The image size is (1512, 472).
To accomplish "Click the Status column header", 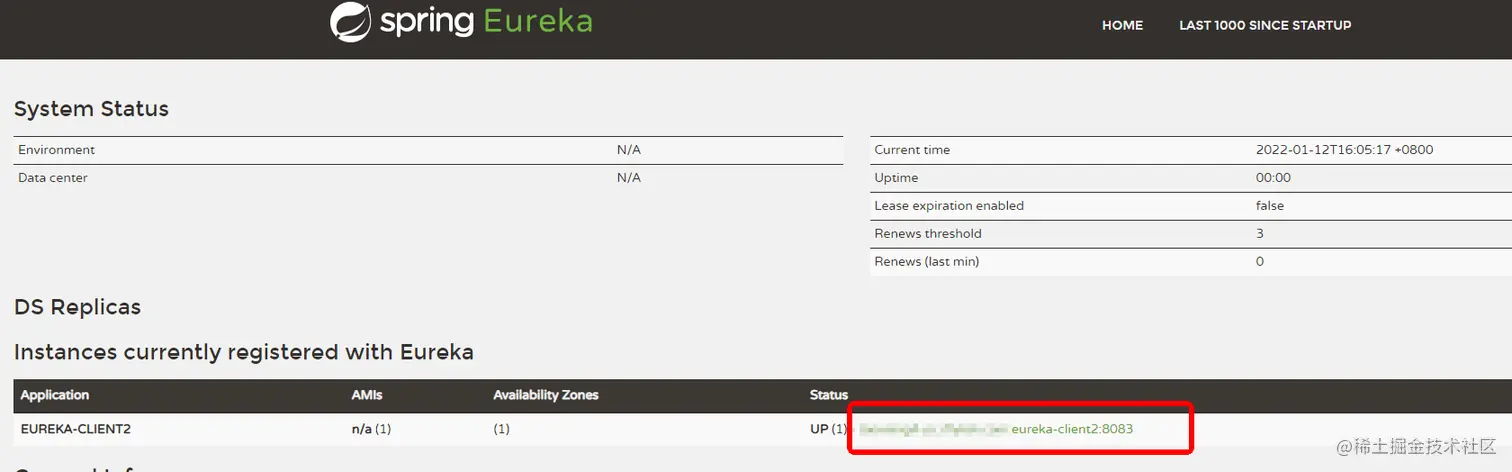I will click(x=829, y=395).
